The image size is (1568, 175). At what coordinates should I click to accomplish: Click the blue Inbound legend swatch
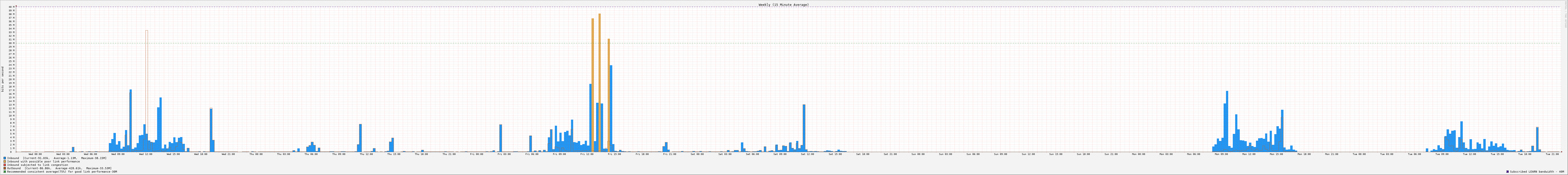coord(5,158)
